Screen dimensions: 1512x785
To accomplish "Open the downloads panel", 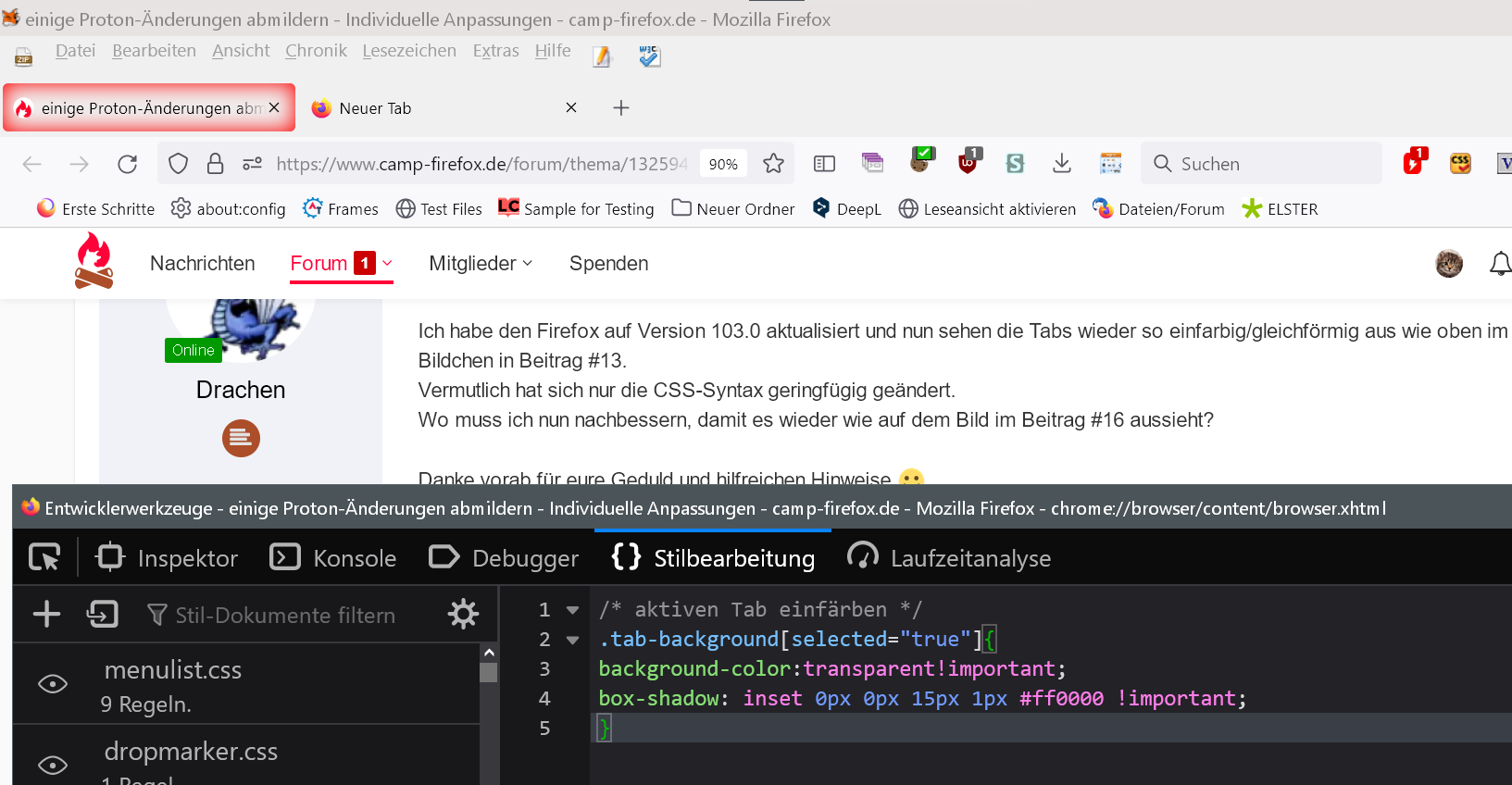I will pyautogui.click(x=1062, y=164).
